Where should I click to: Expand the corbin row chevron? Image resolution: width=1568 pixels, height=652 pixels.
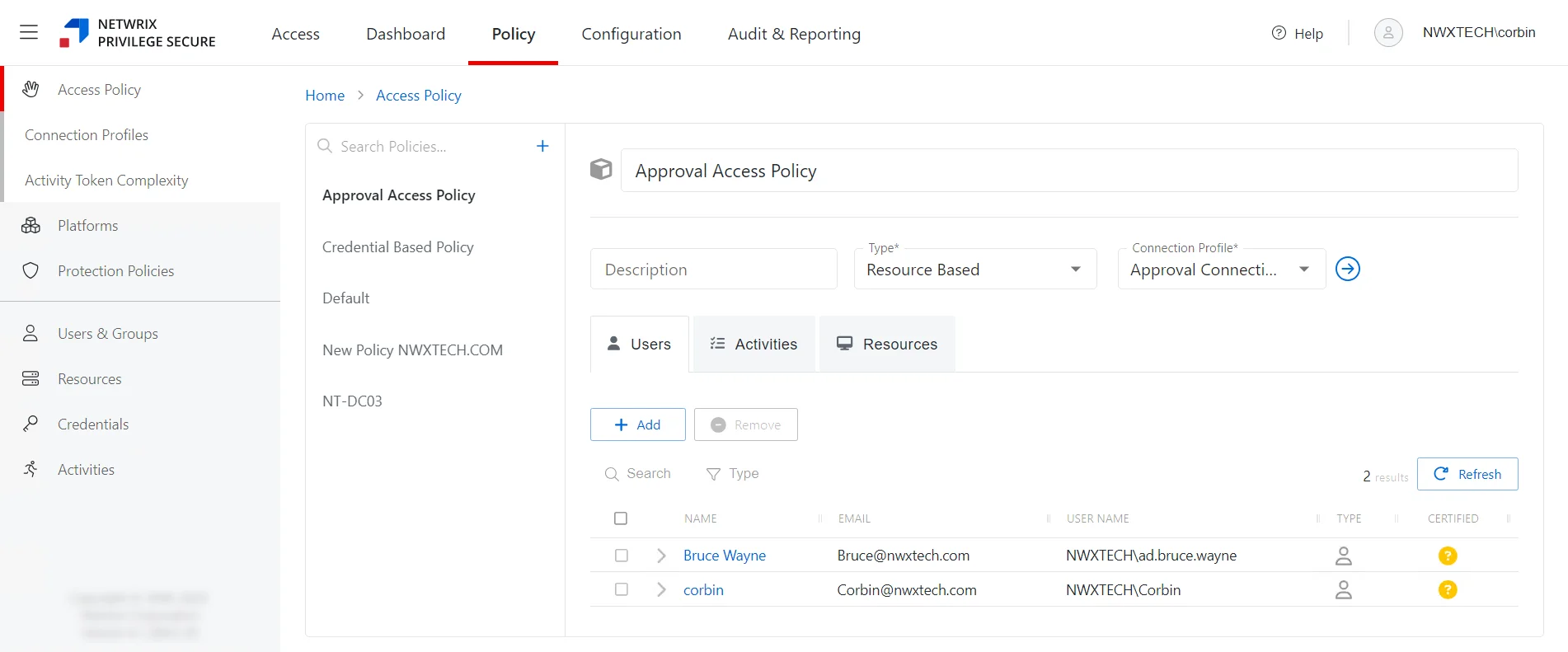(x=661, y=589)
